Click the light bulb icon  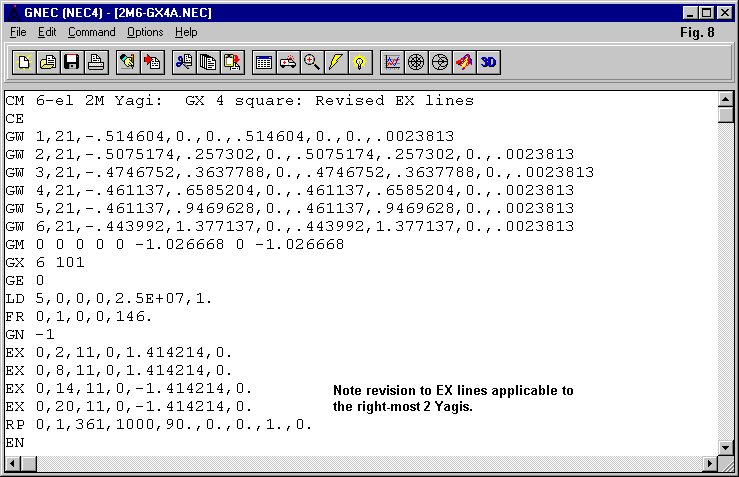pos(360,62)
